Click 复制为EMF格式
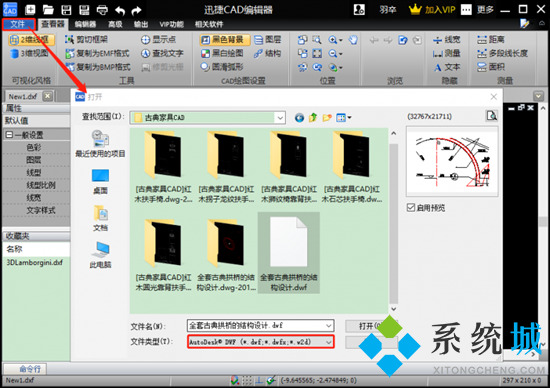The width and height of the screenshot is (550, 388). coord(98,53)
